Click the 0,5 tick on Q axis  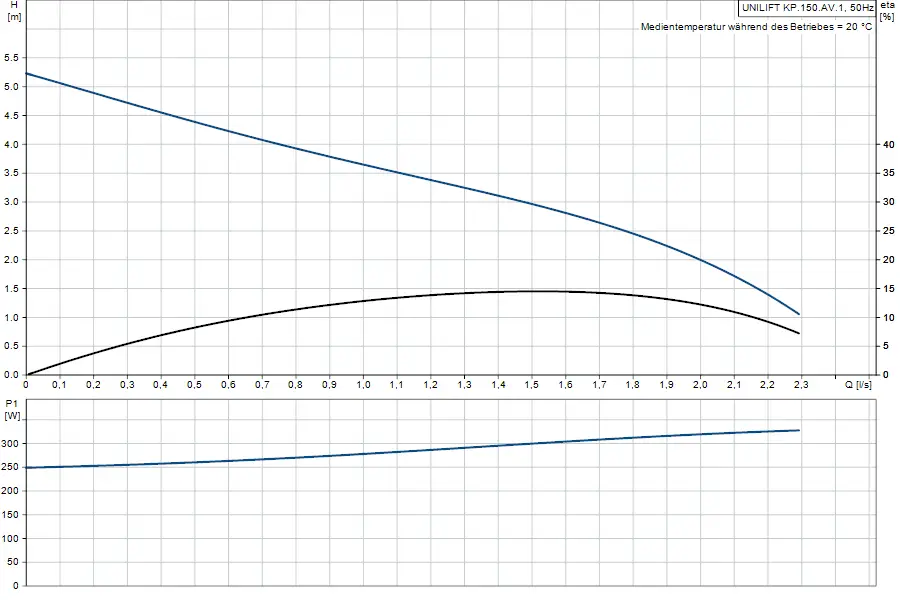pyautogui.click(x=194, y=385)
